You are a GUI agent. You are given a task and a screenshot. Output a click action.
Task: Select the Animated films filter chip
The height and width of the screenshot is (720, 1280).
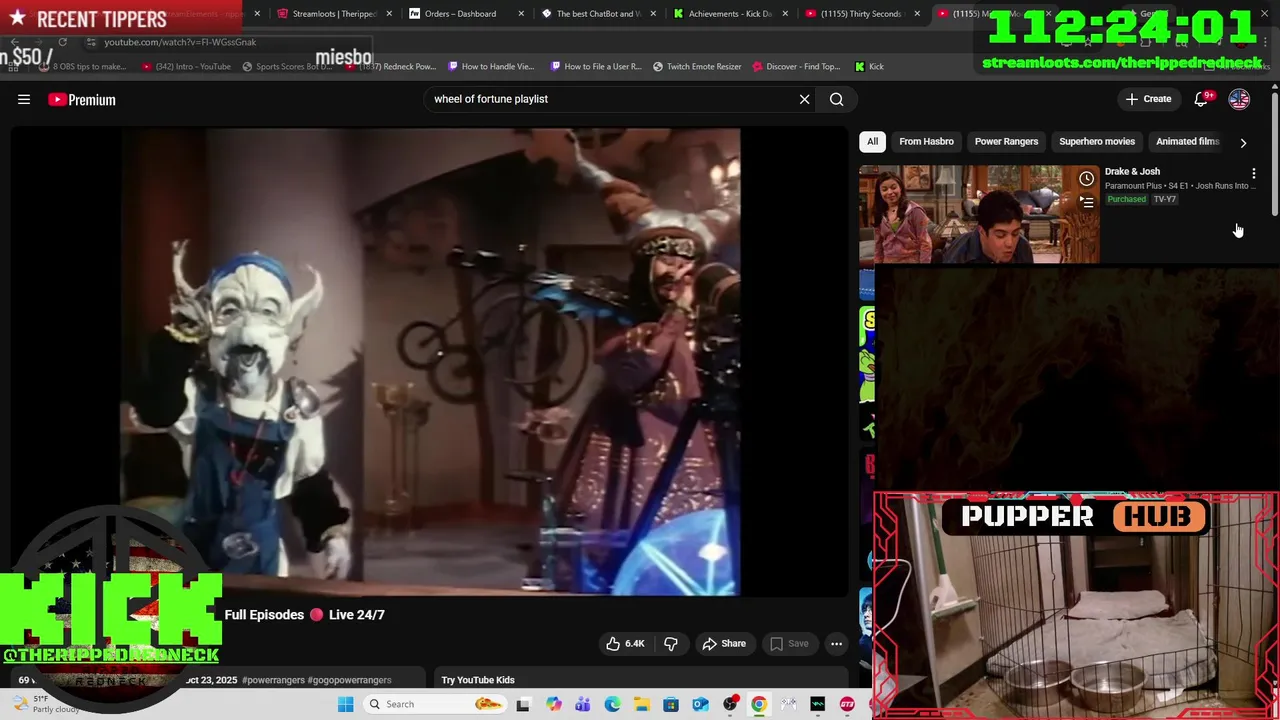[x=1187, y=141]
